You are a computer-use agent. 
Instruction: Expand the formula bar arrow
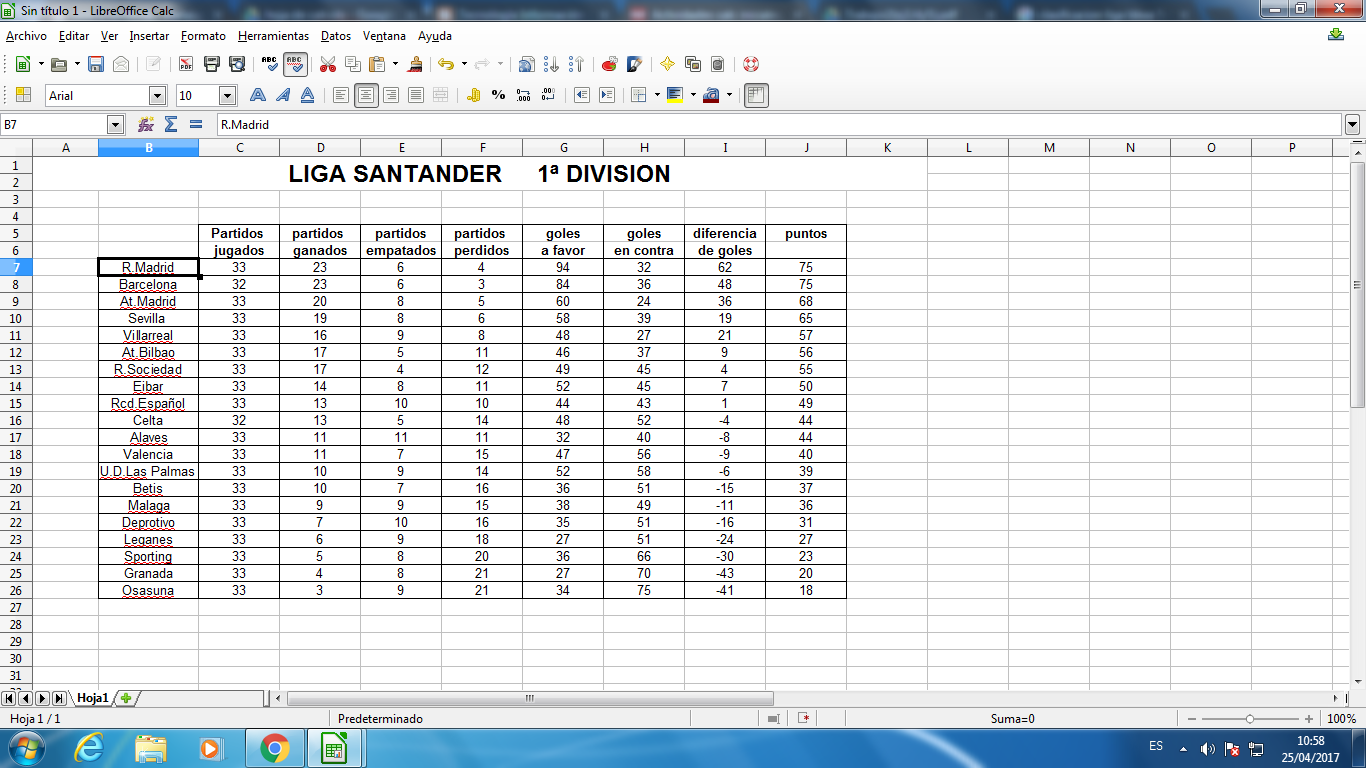click(1353, 125)
